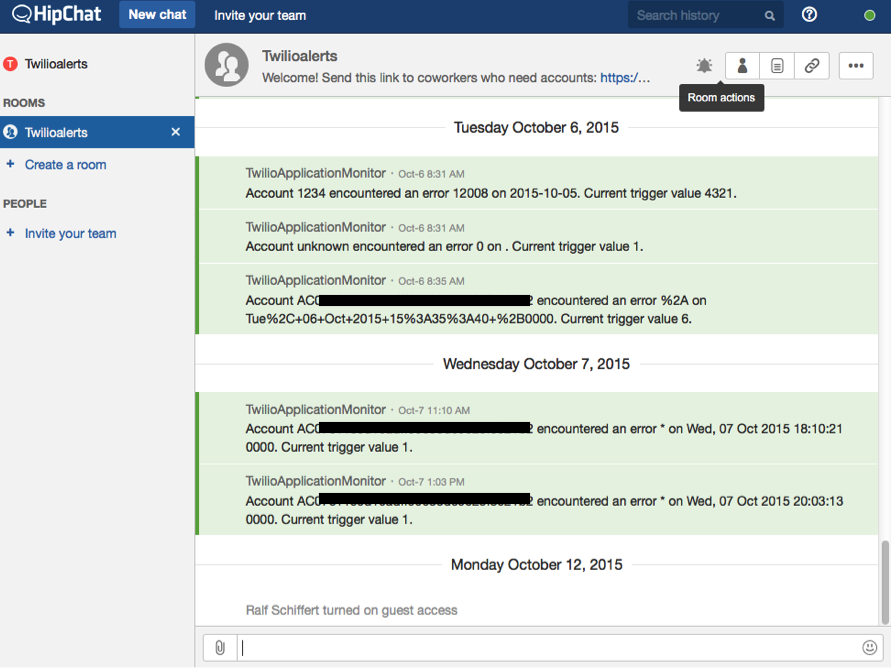
Task: Click plus icon beside Invite your team
Action: pyautogui.click(x=10, y=233)
